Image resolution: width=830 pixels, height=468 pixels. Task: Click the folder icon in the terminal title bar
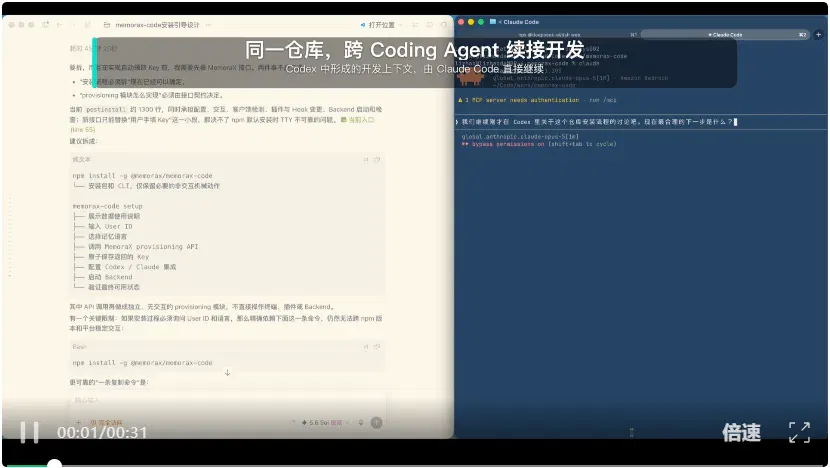[493, 22]
